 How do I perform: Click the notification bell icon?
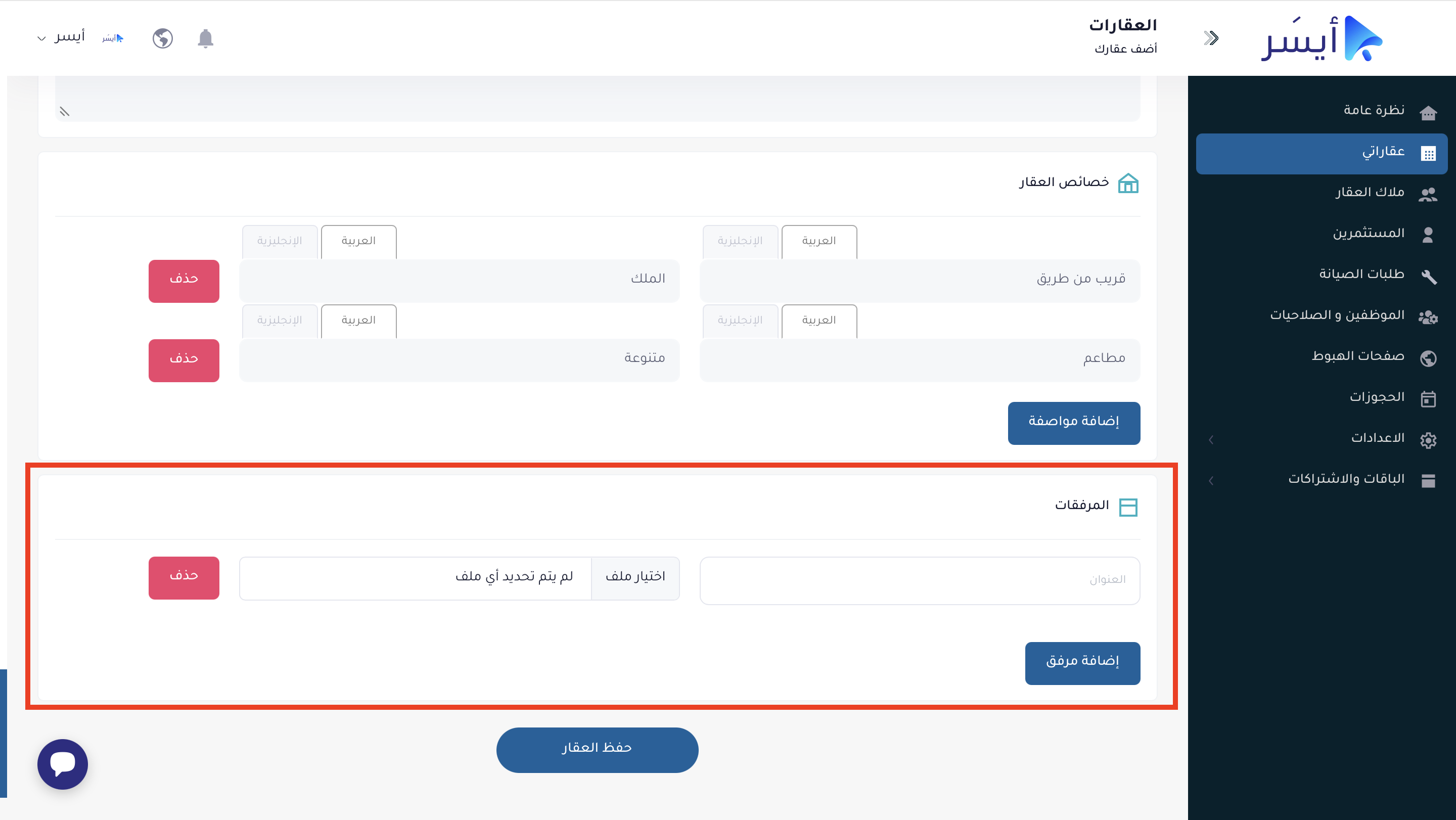pyautogui.click(x=205, y=38)
